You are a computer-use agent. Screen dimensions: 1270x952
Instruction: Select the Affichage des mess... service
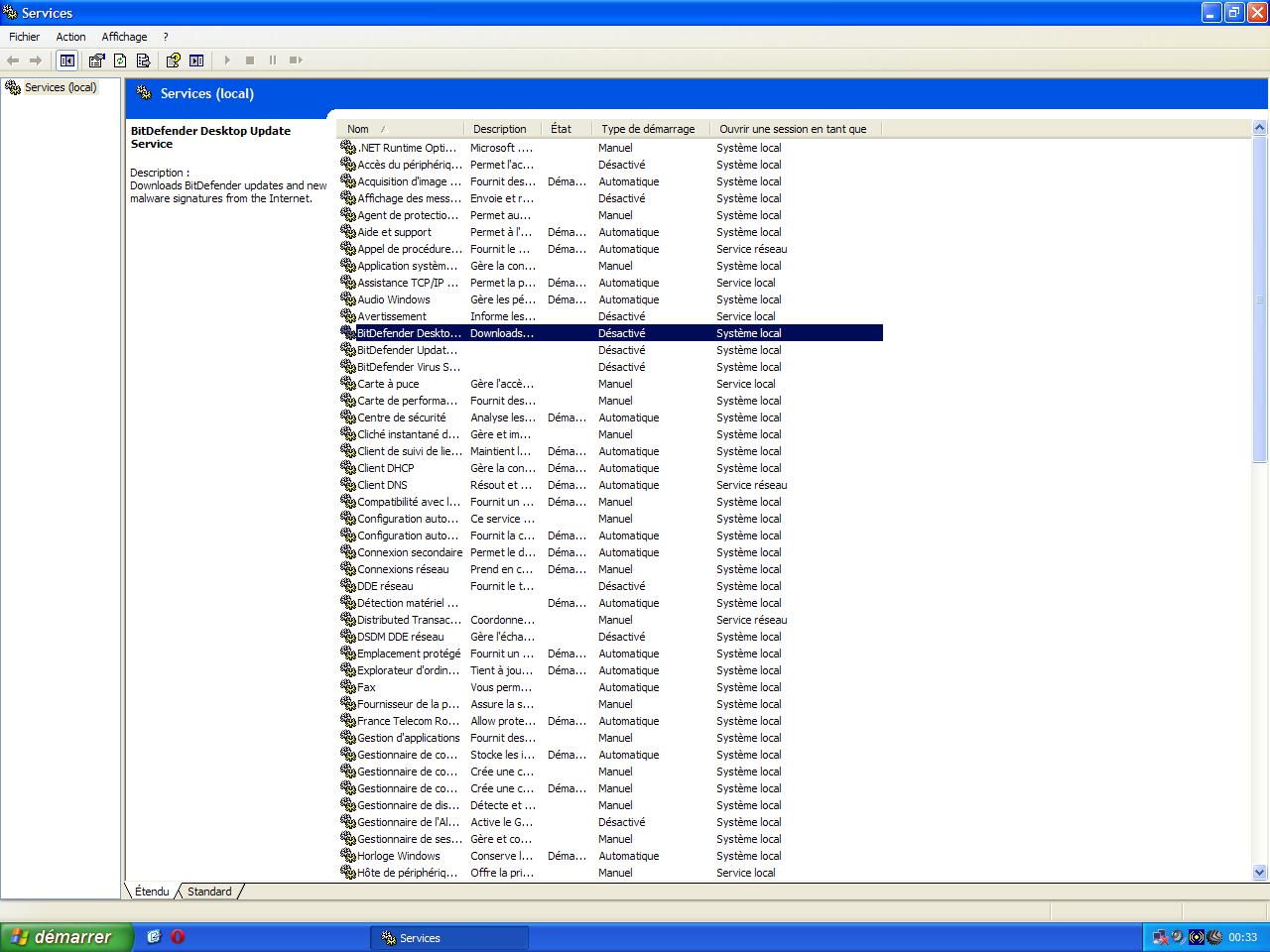610,198
